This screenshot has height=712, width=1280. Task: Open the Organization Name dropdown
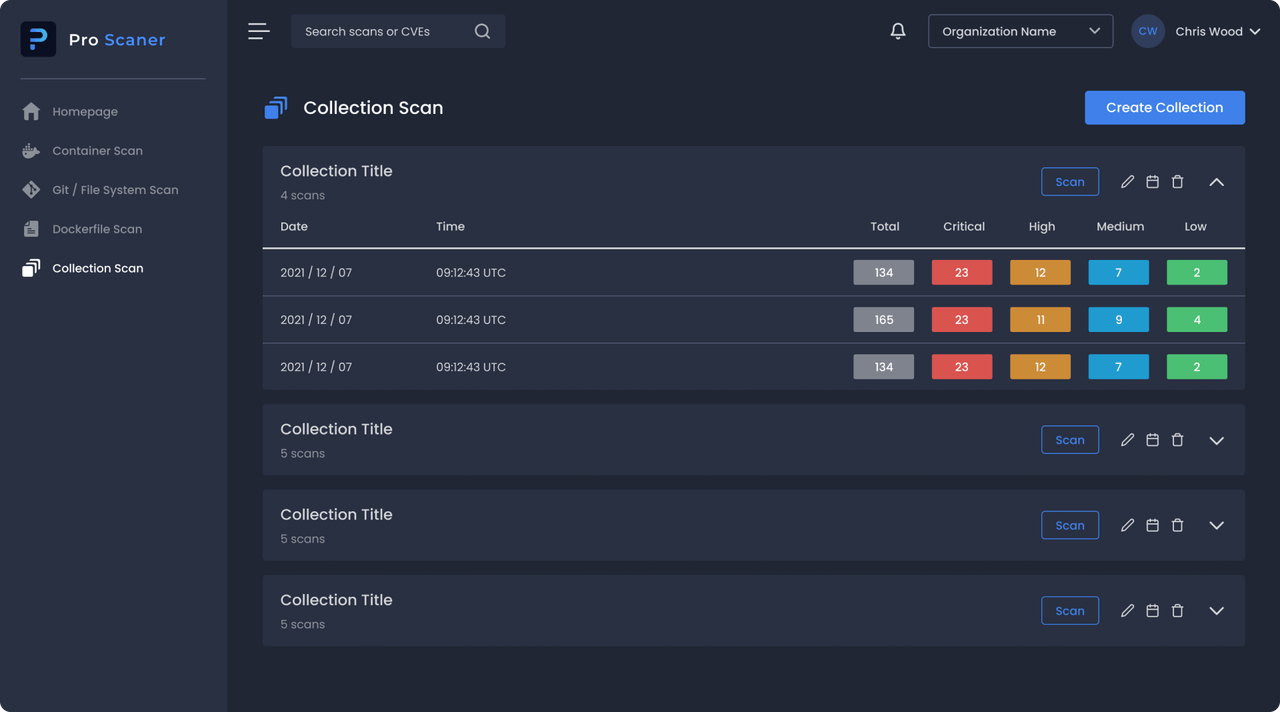1020,31
